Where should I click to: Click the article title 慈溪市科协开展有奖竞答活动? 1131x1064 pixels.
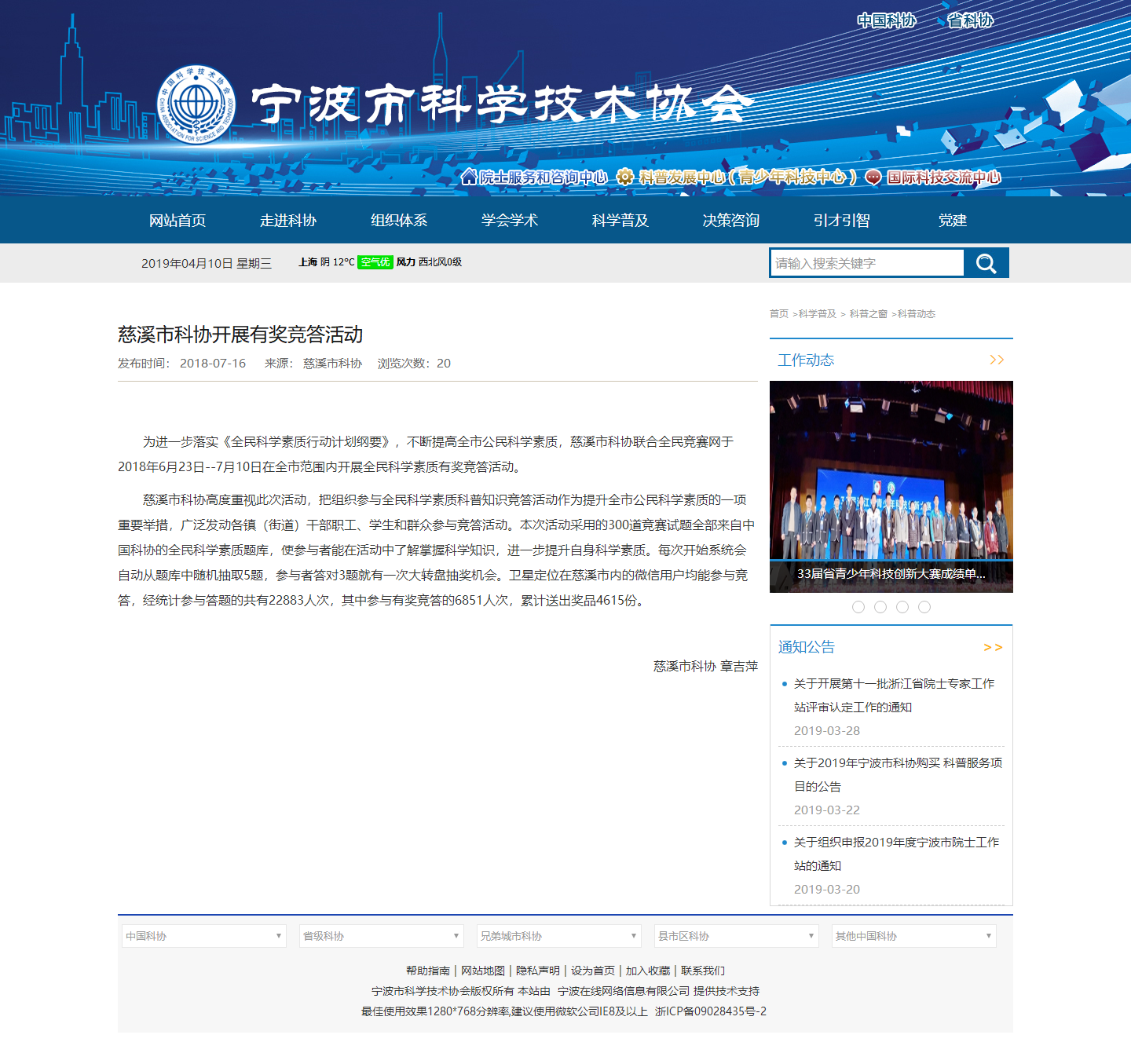point(240,335)
